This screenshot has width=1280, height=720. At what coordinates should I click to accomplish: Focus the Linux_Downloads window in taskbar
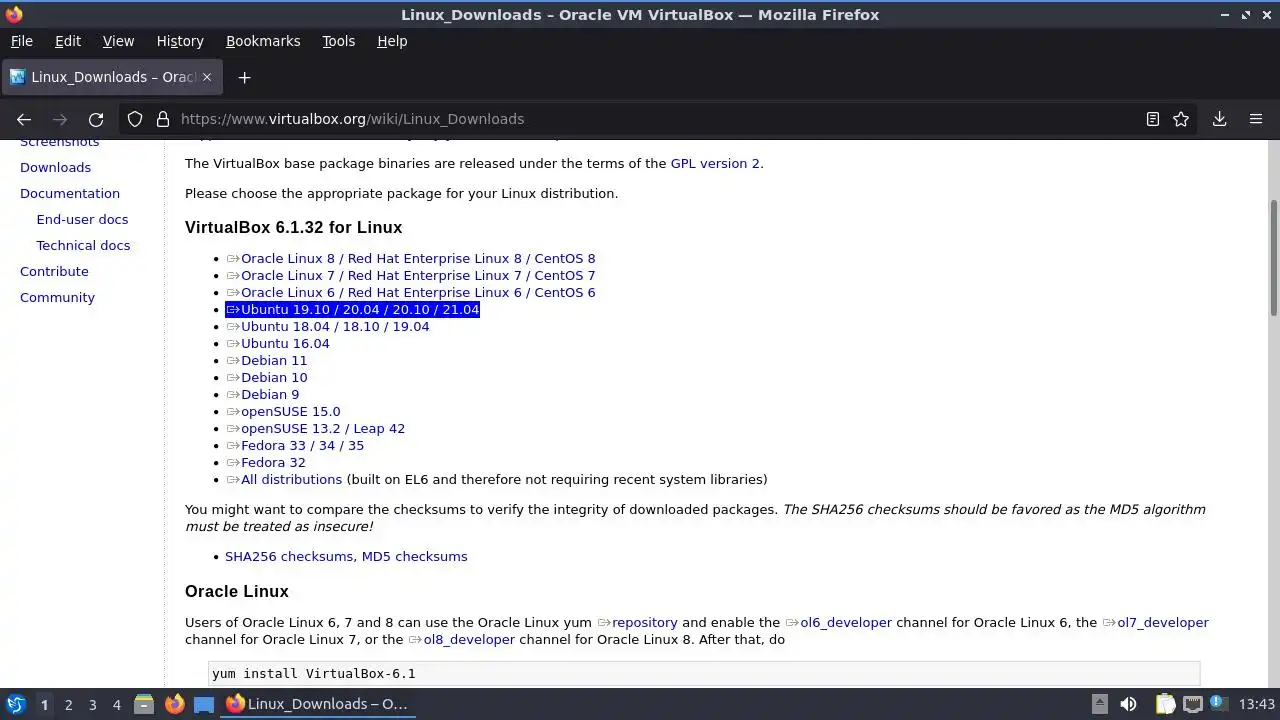pos(317,704)
